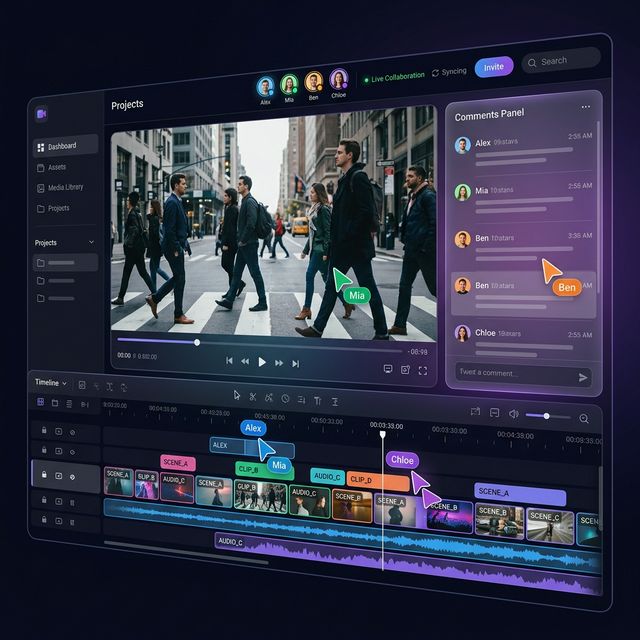The image size is (640, 640).
Task: Click the Live Collaboration indicator
Action: coord(394,78)
